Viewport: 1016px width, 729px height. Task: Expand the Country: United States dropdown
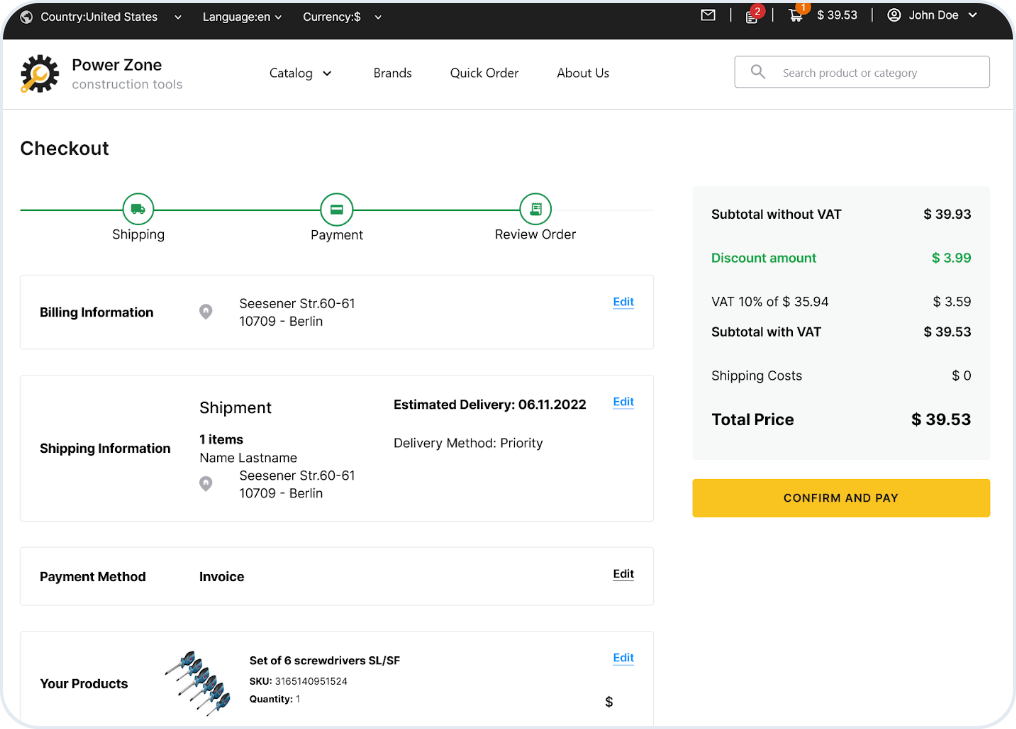point(110,17)
